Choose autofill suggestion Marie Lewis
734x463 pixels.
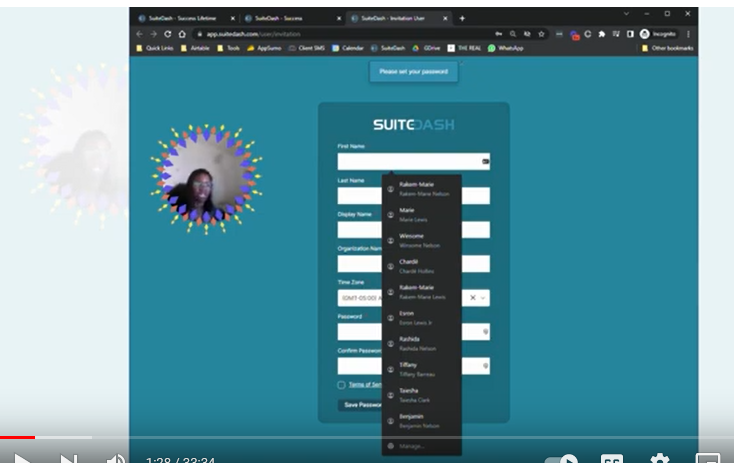pyautogui.click(x=422, y=215)
